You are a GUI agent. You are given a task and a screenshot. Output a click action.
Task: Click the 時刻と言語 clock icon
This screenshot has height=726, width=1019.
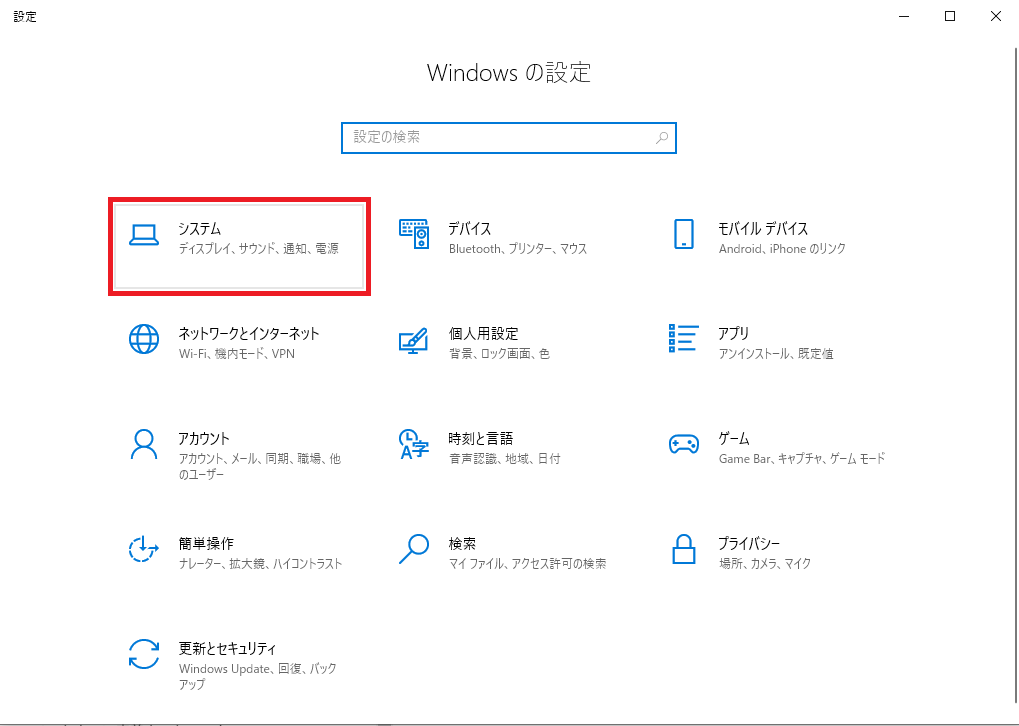click(x=414, y=444)
